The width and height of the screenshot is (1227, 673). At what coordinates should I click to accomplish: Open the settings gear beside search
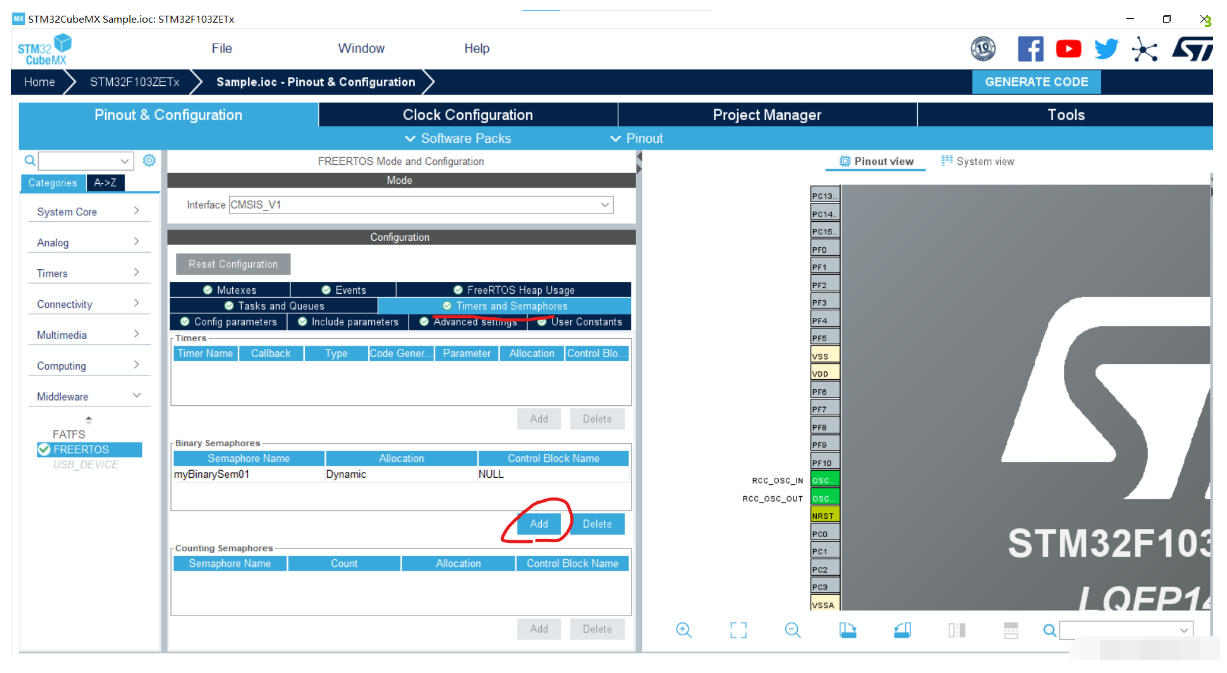(x=149, y=160)
